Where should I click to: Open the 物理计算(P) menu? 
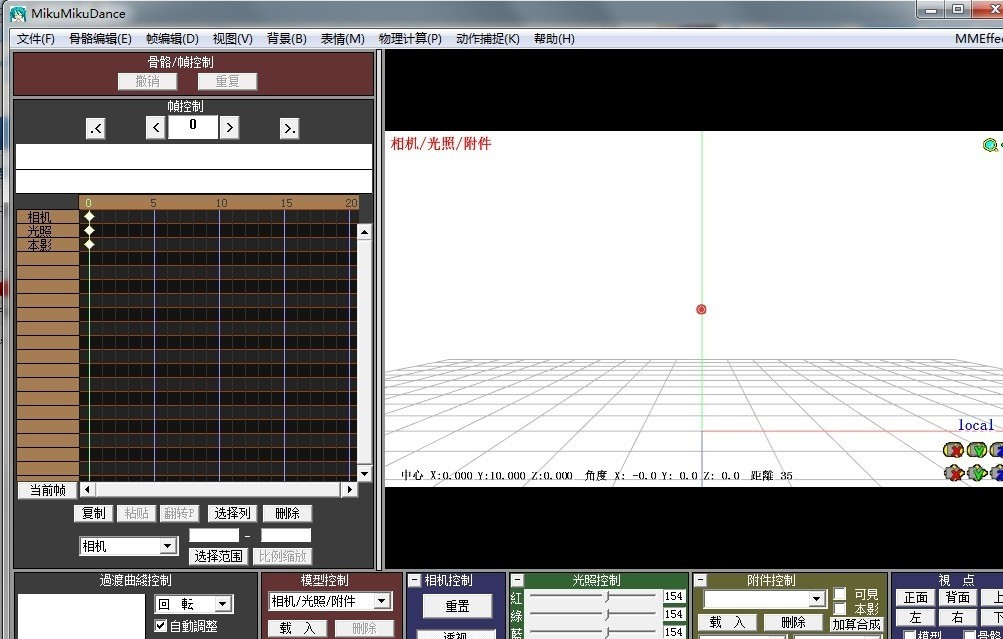[410, 39]
